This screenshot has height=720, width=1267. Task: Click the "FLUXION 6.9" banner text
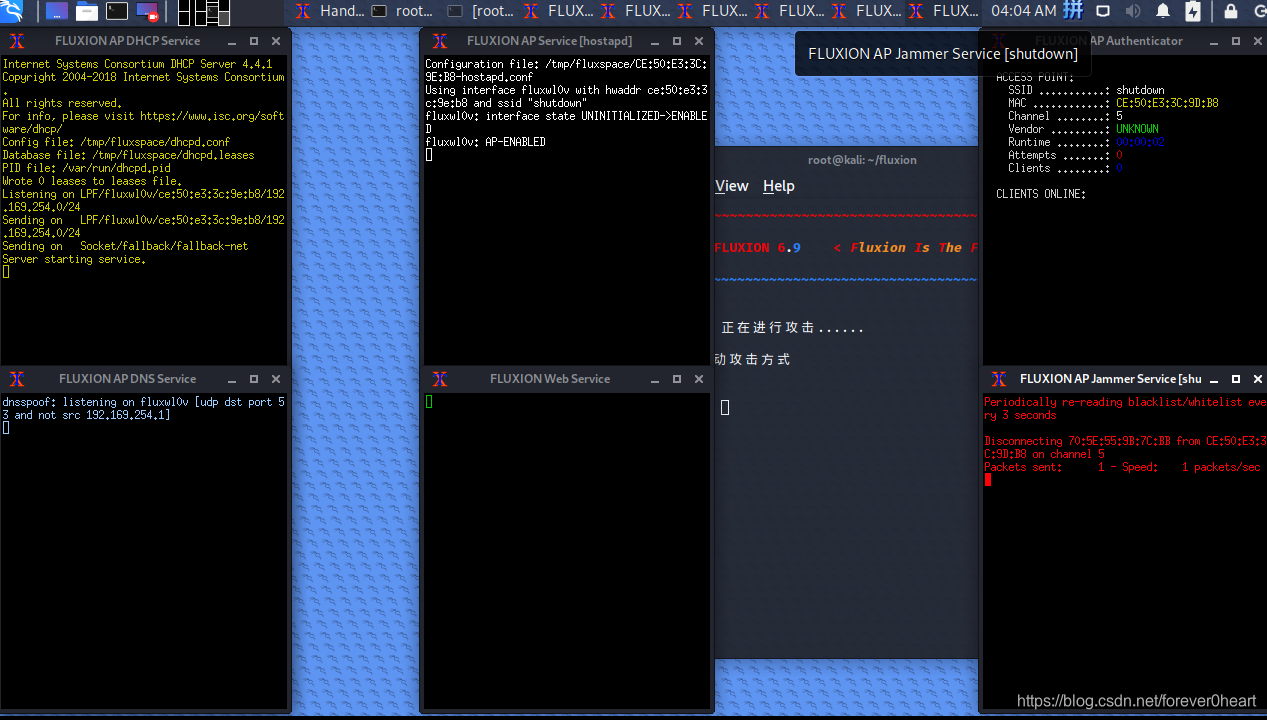pos(758,247)
